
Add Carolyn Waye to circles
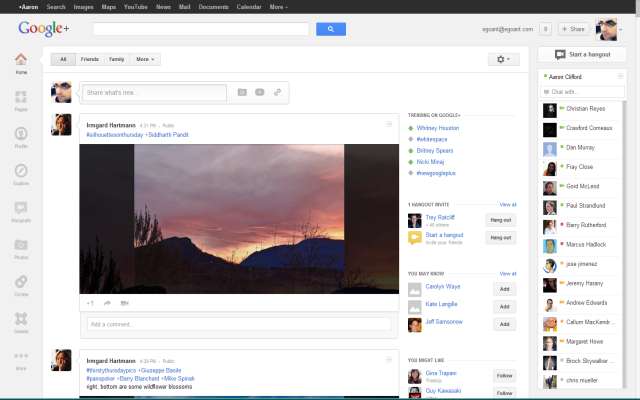tap(504, 289)
